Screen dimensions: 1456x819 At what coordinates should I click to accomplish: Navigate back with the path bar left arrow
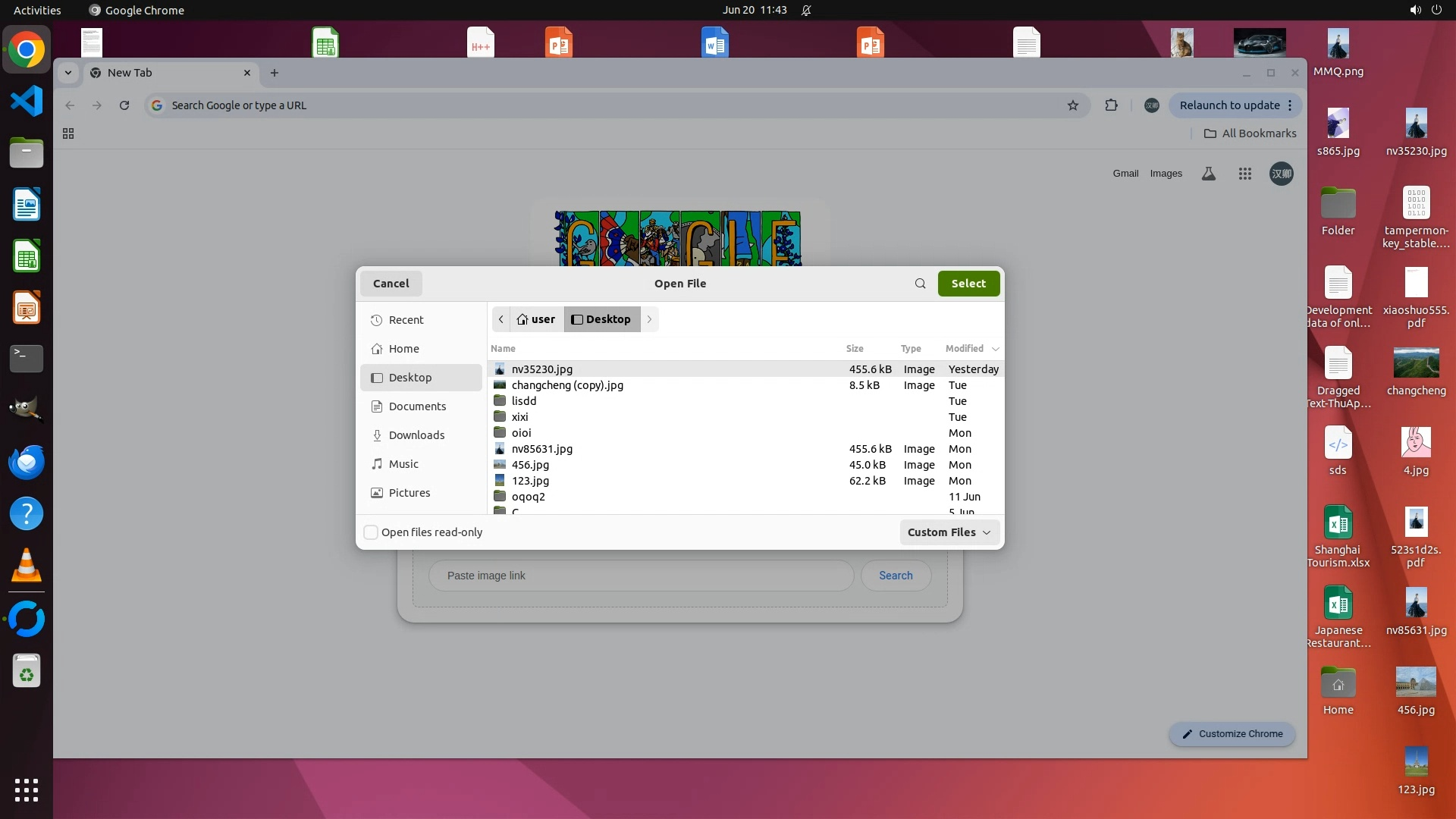click(x=500, y=319)
